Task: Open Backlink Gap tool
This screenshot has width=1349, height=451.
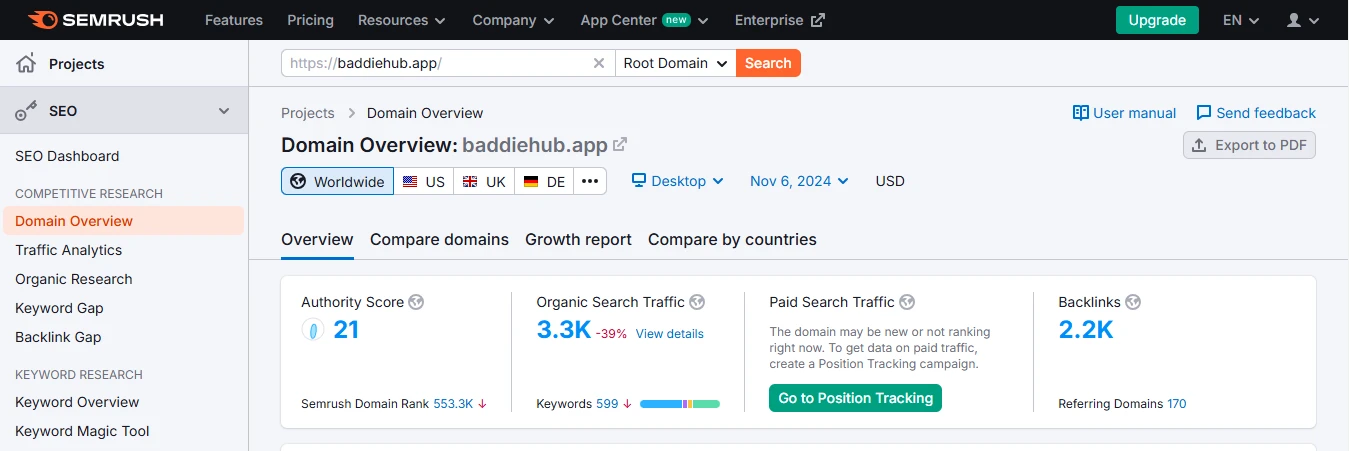Action: click(58, 337)
